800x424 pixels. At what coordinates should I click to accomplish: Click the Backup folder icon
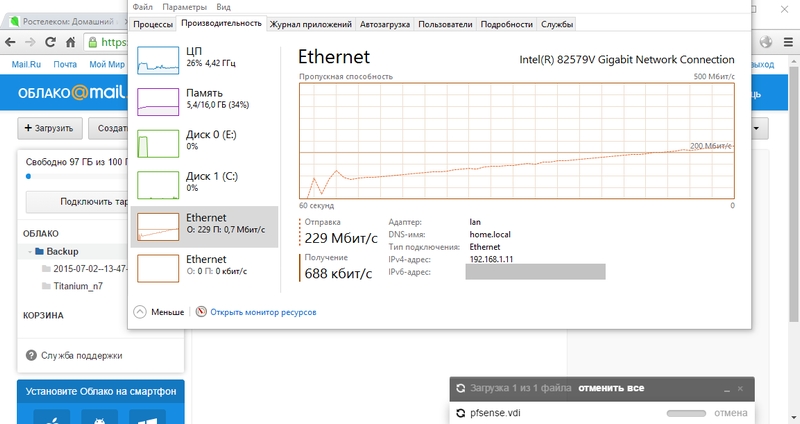(x=38, y=252)
